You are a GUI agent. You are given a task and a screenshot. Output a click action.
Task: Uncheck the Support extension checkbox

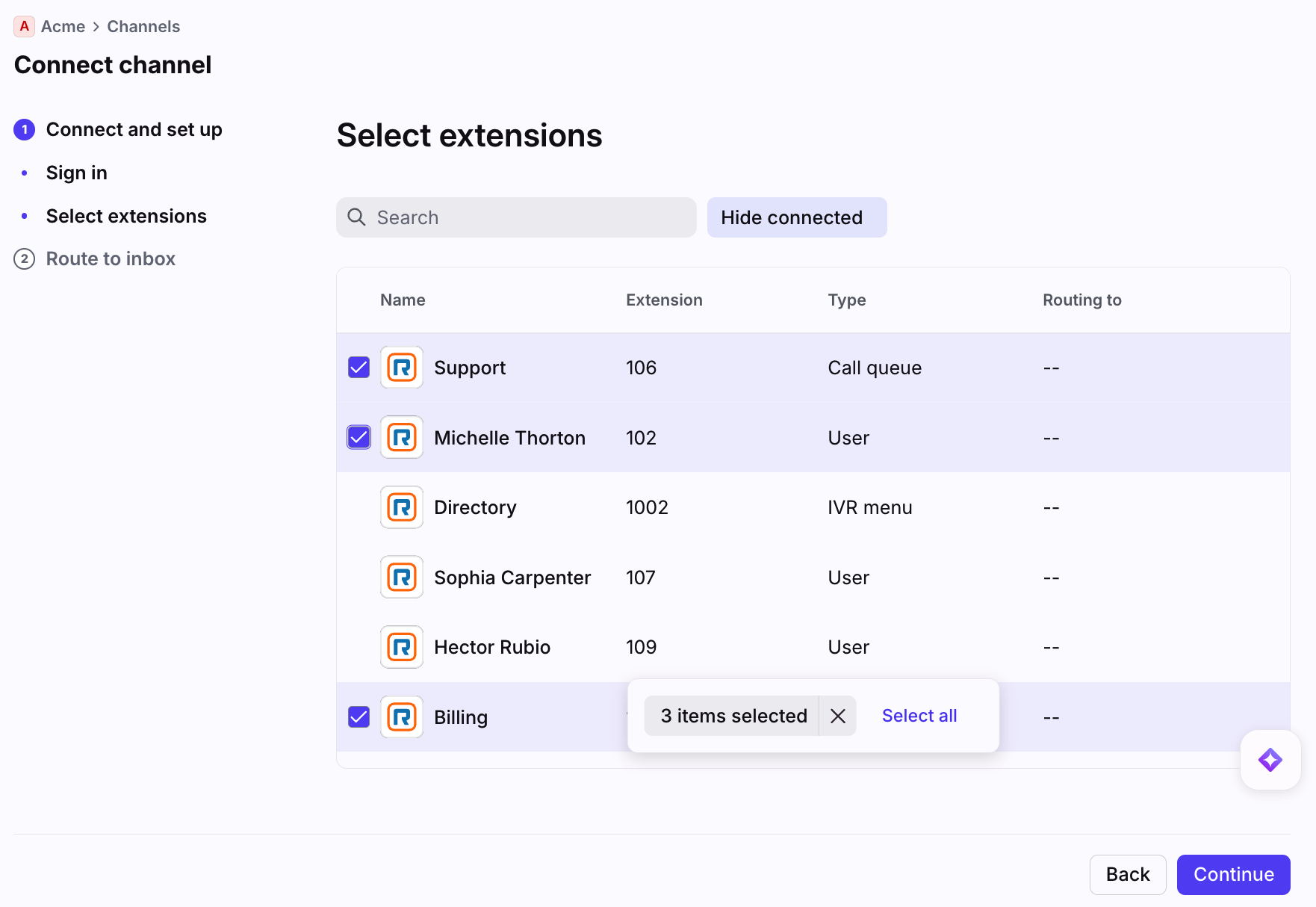(x=359, y=368)
